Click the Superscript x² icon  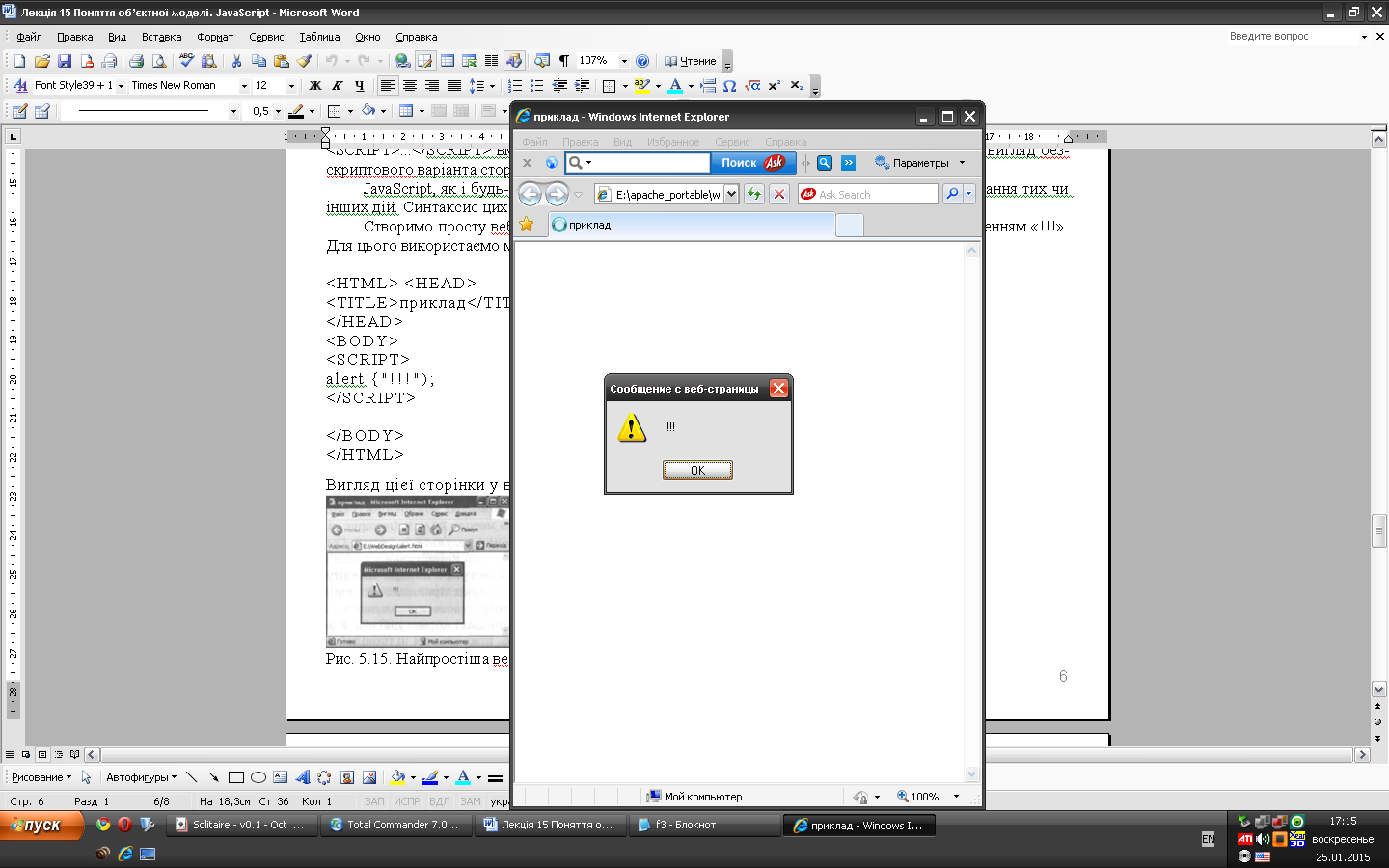775,86
